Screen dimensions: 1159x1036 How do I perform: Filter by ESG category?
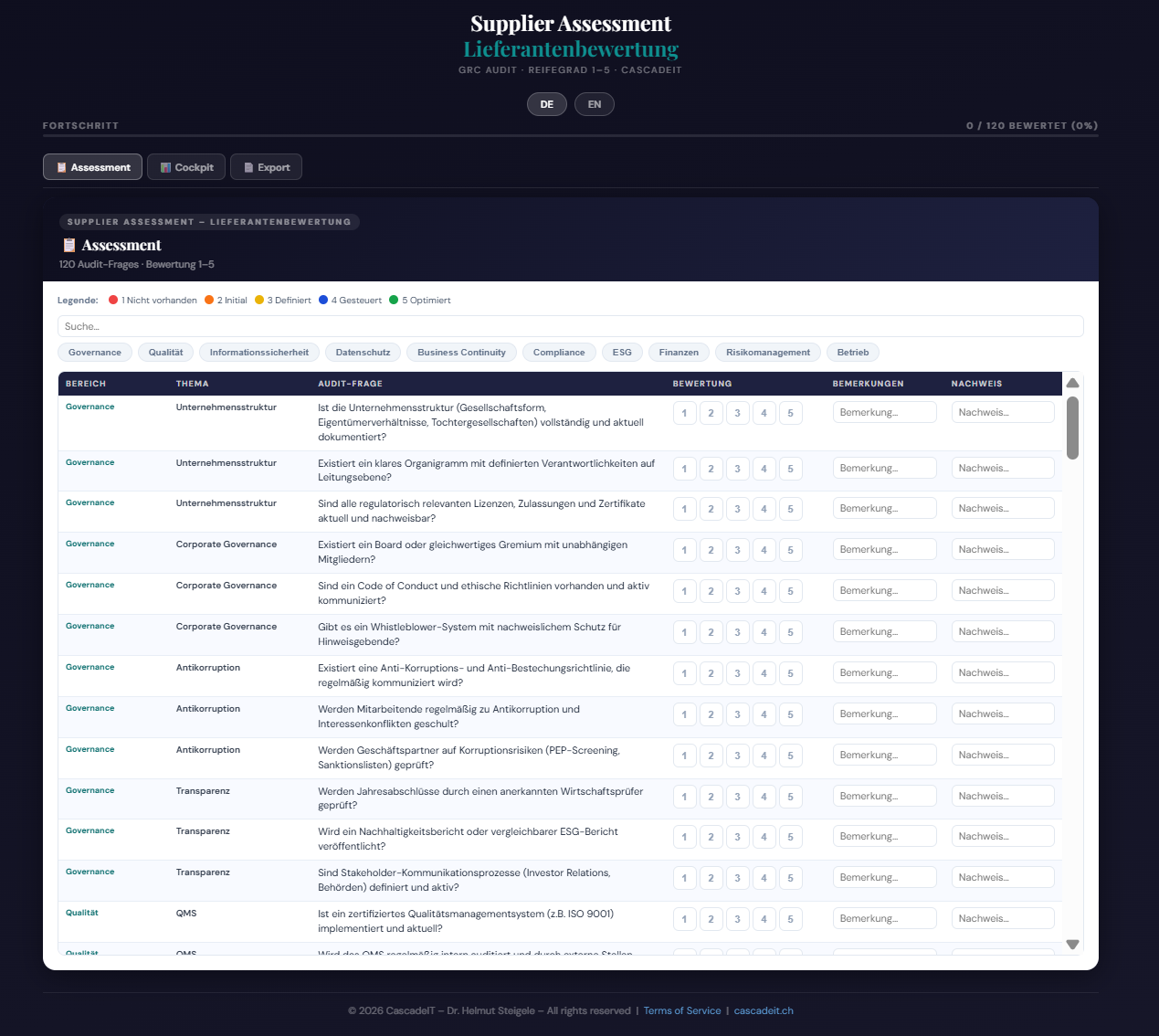pyautogui.click(x=622, y=353)
